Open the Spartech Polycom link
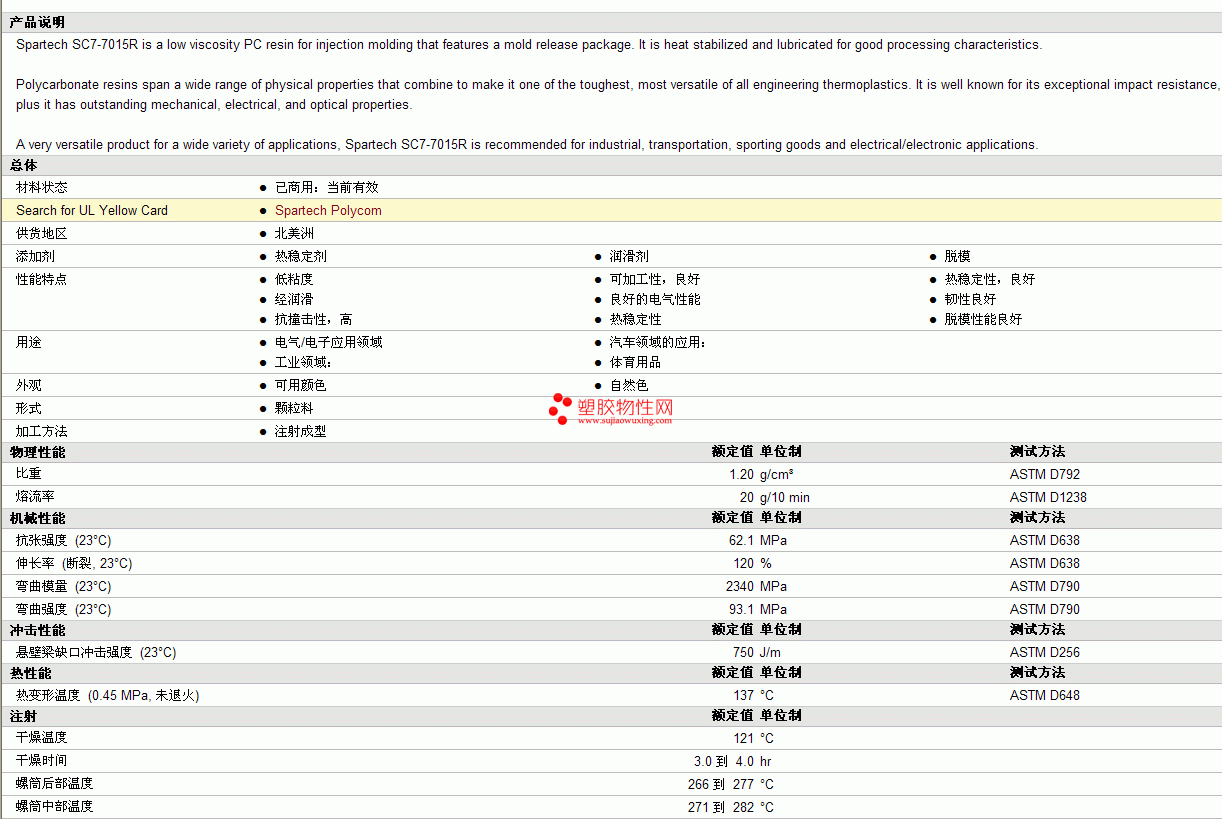 328,210
